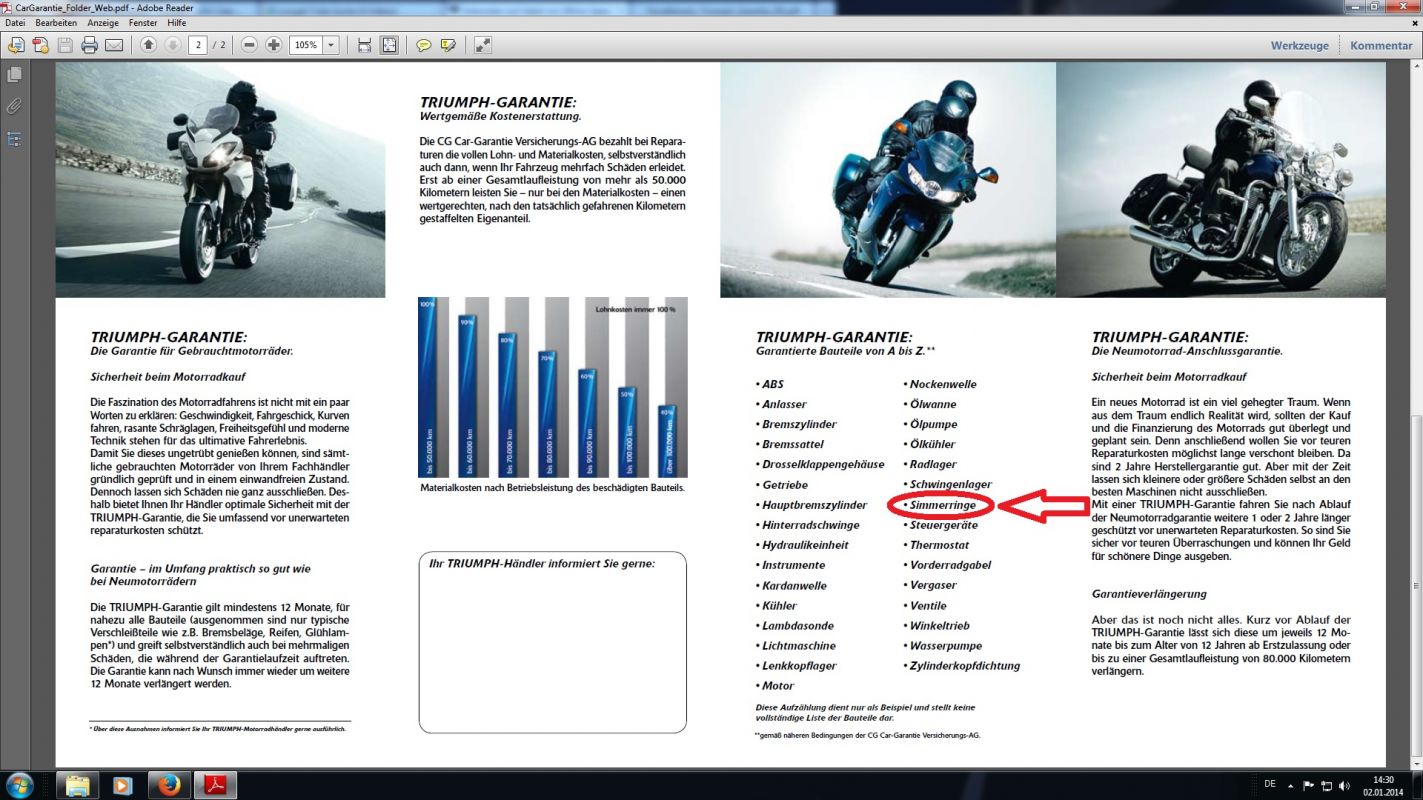Viewport: 1423px width, 800px height.
Task: Click the convert PDF toolbar icon
Action: [x=41, y=45]
